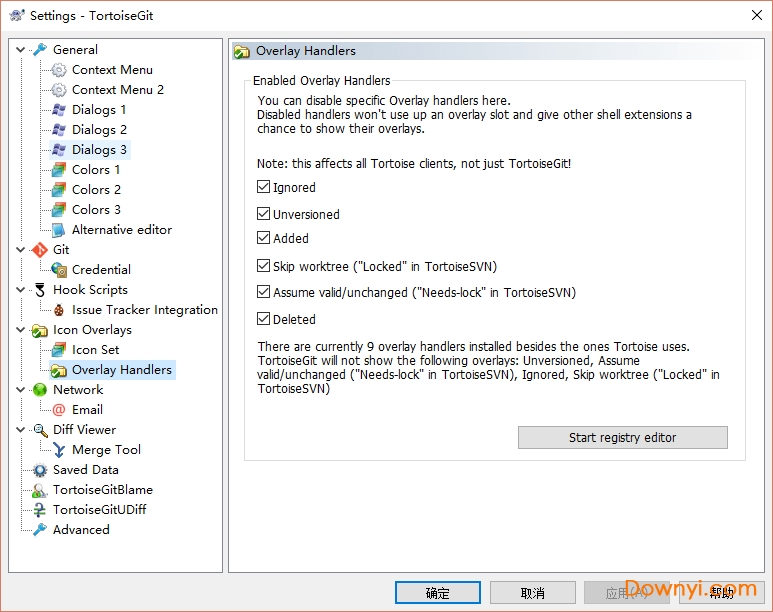
Task: Select the TortoiseGitBlame tree label
Action: coord(103,490)
